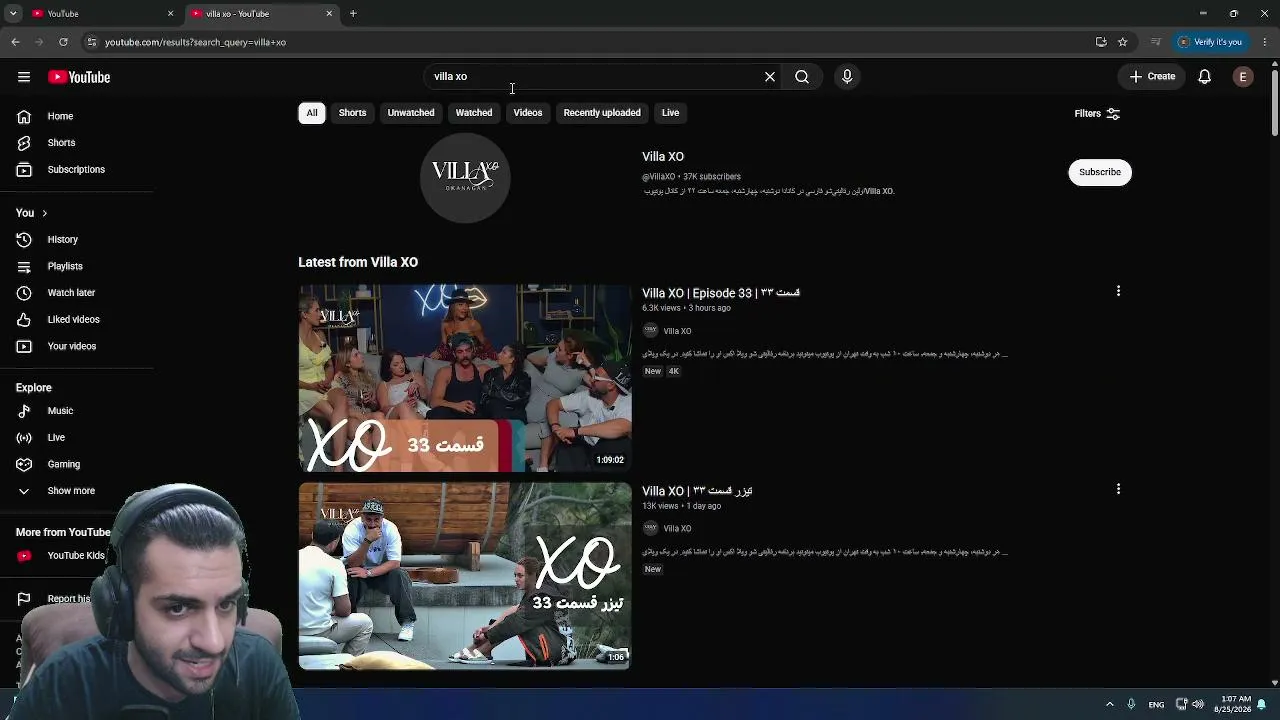Open the teaser video title link

coord(697,491)
